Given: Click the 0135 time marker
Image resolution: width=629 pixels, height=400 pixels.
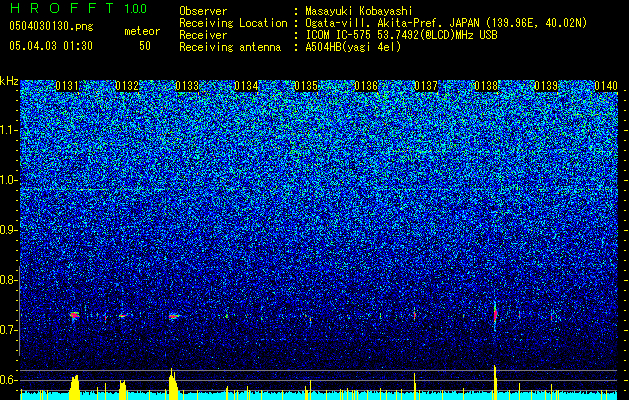Looking at the screenshot, I should coord(306,86).
